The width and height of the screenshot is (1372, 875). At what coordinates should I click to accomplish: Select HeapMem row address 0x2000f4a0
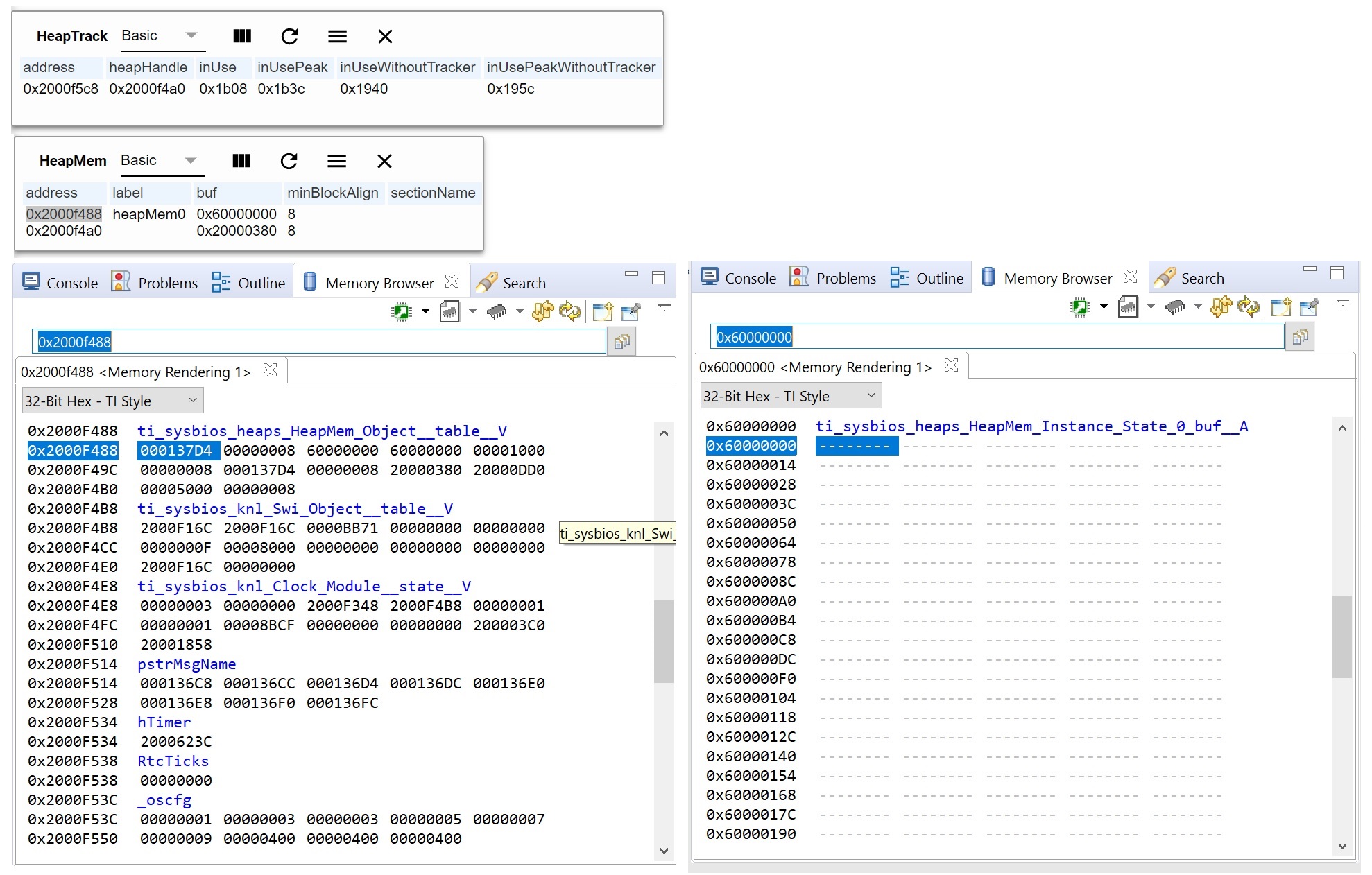(64, 231)
